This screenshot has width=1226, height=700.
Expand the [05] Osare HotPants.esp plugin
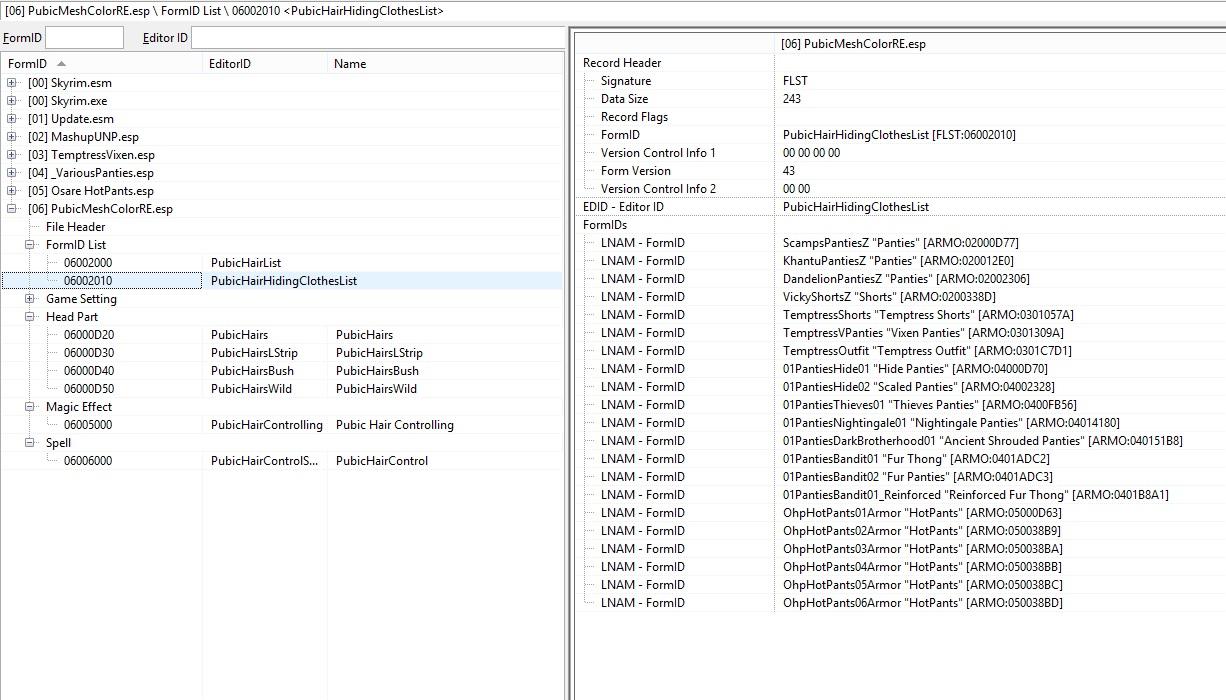[x=12, y=191]
